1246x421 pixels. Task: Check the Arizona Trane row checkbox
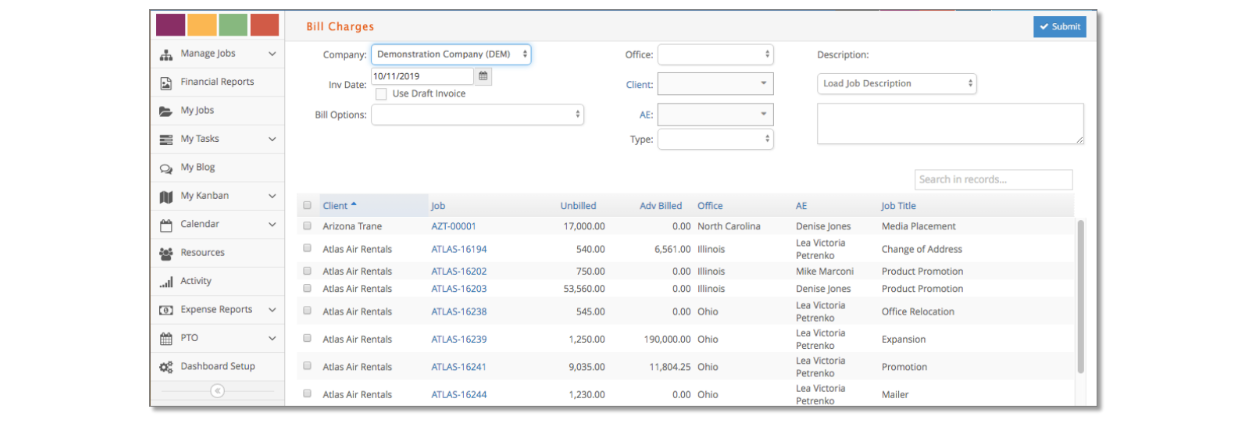307,226
